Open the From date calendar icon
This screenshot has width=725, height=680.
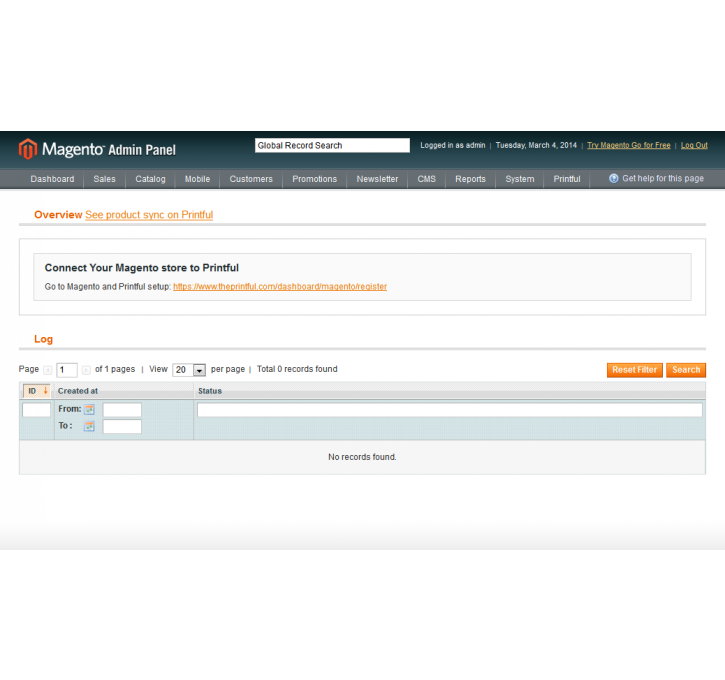[x=89, y=409]
